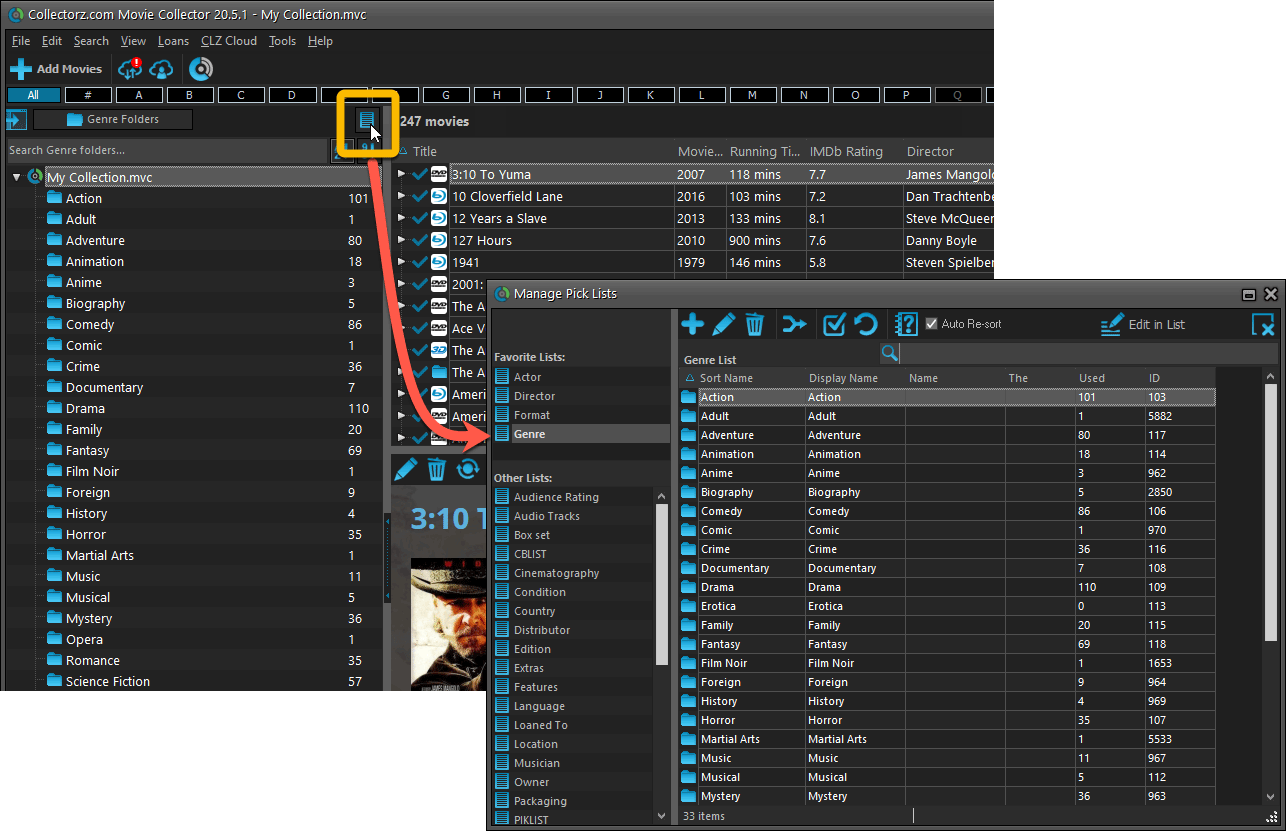Click the Blu-ray icon for 10 Cloverfield Lane

[x=439, y=196]
